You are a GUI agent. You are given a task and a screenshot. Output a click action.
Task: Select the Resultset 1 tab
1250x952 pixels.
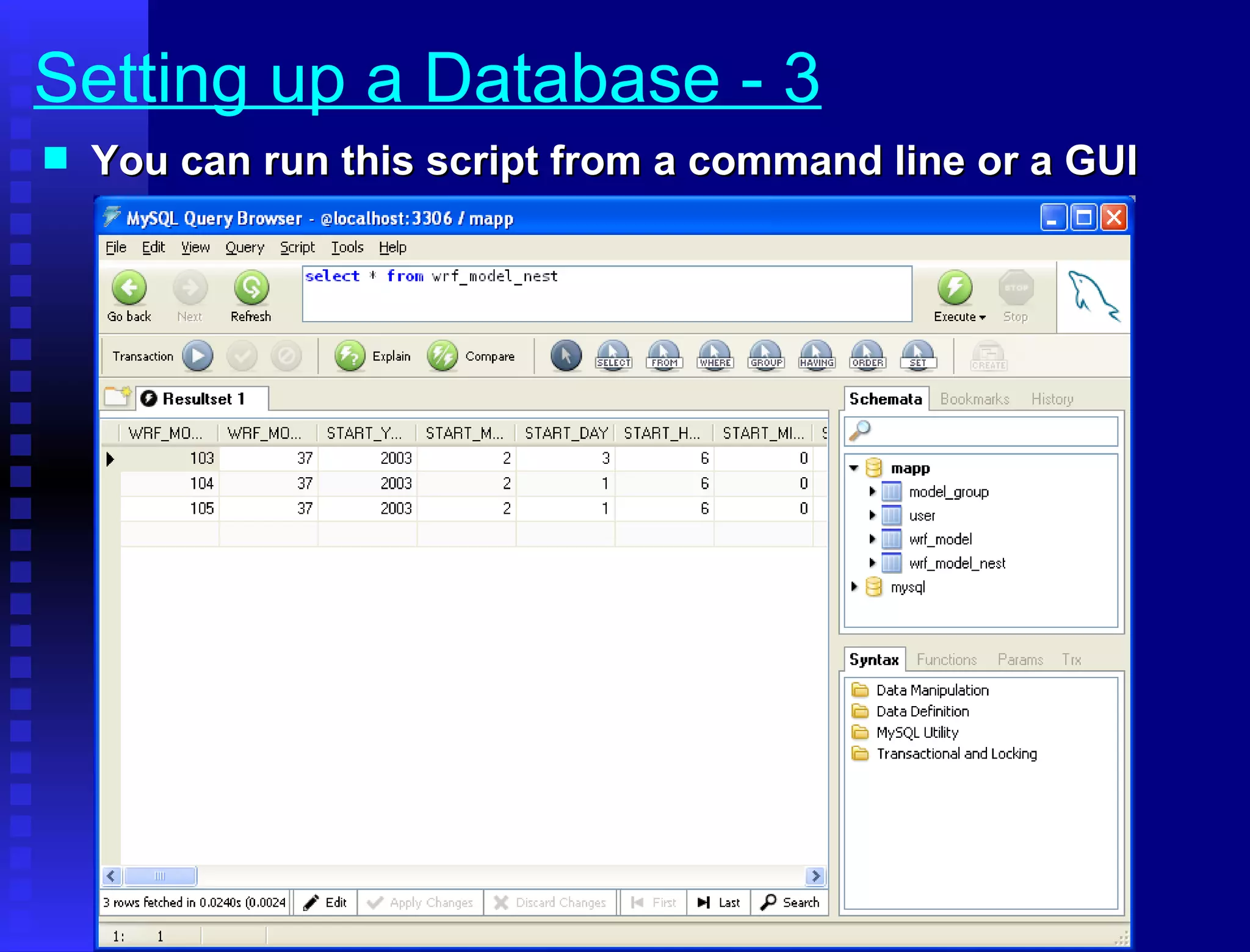tap(202, 398)
